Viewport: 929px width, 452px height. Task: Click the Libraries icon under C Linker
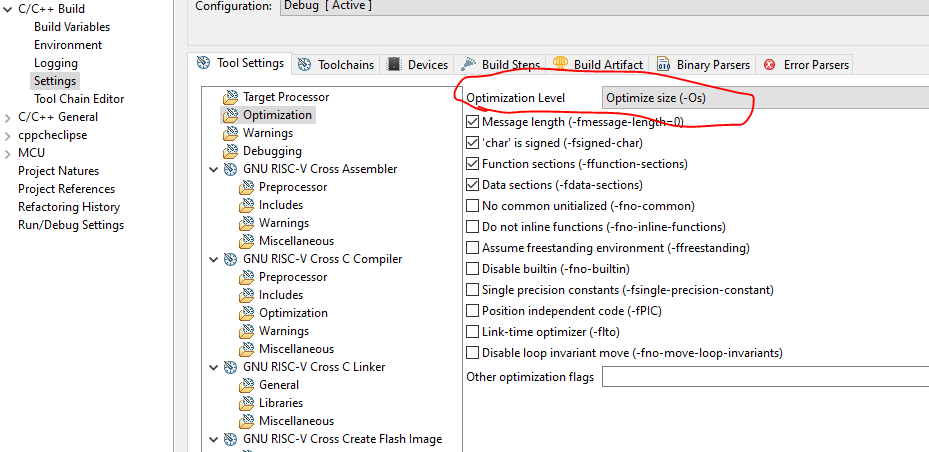tap(246, 403)
